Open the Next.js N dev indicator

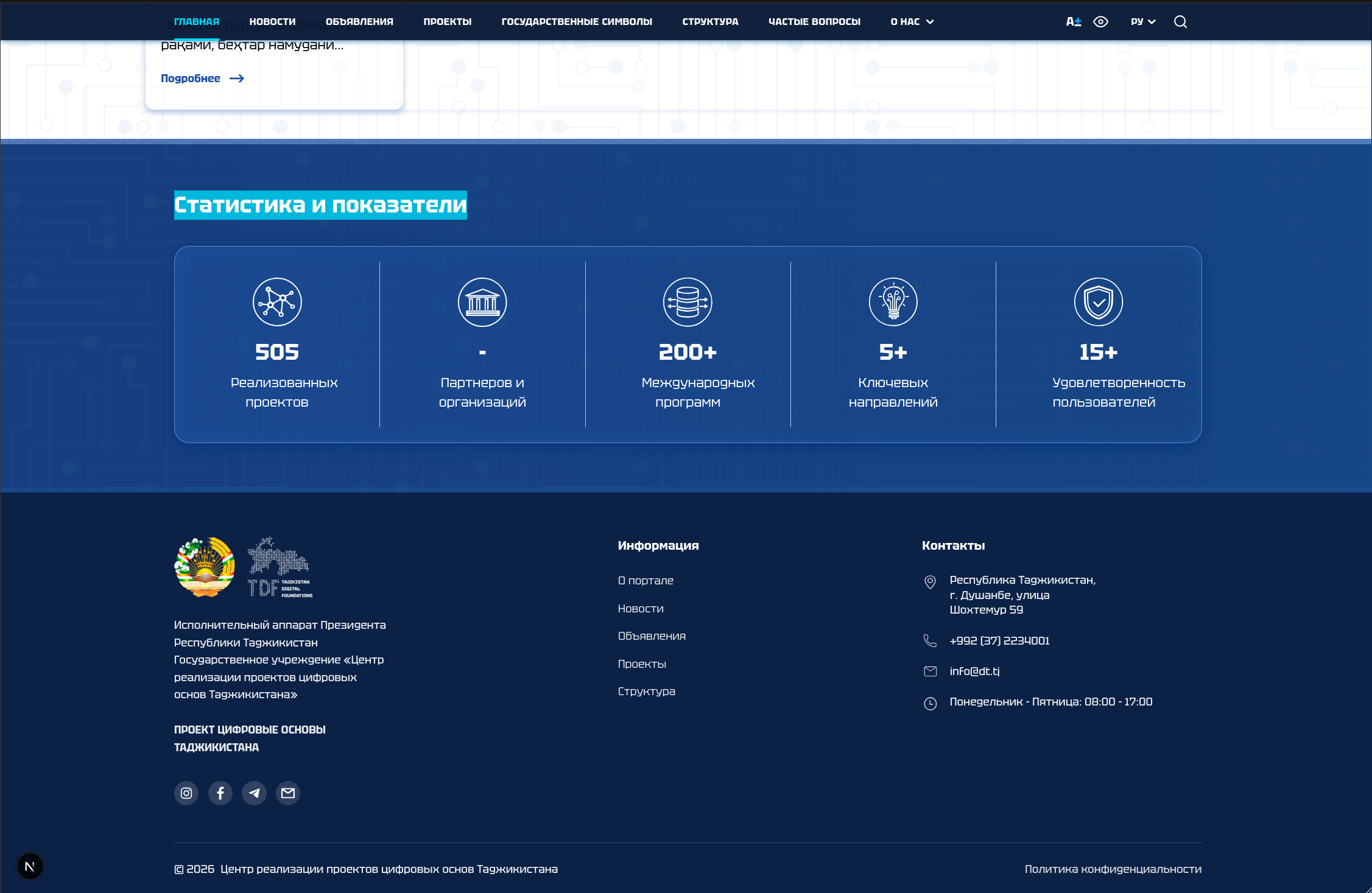[30, 866]
